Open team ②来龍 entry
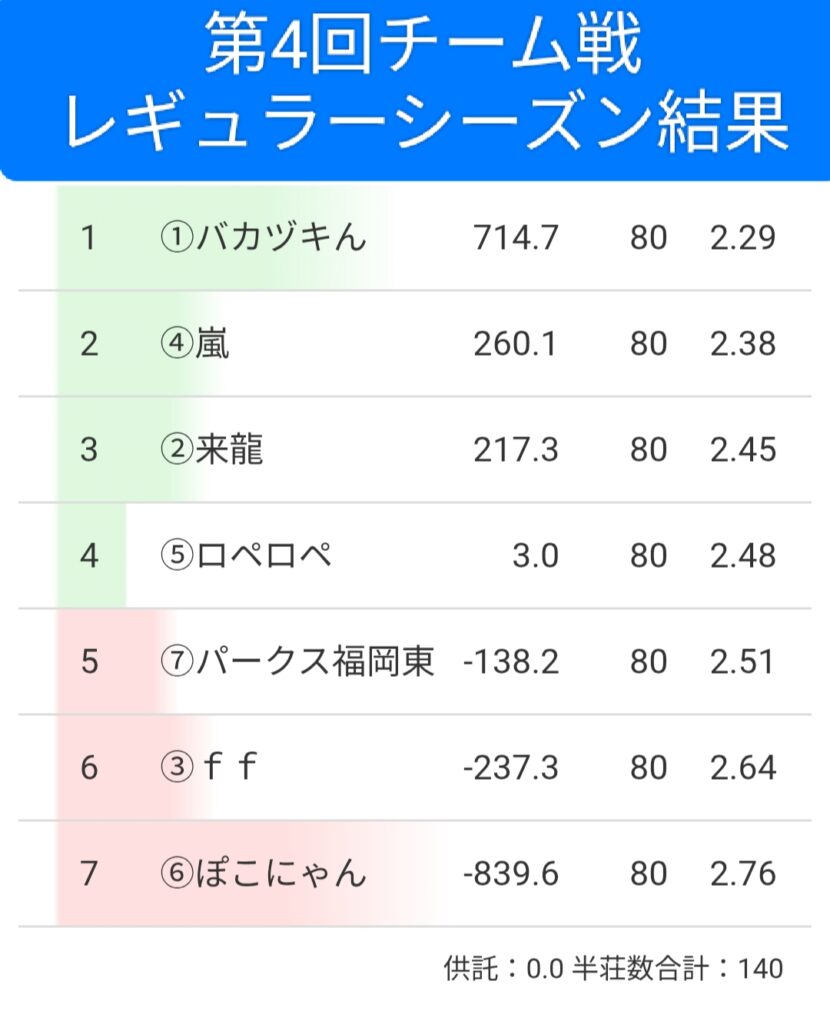This screenshot has height=1024, width=830. [x=212, y=450]
